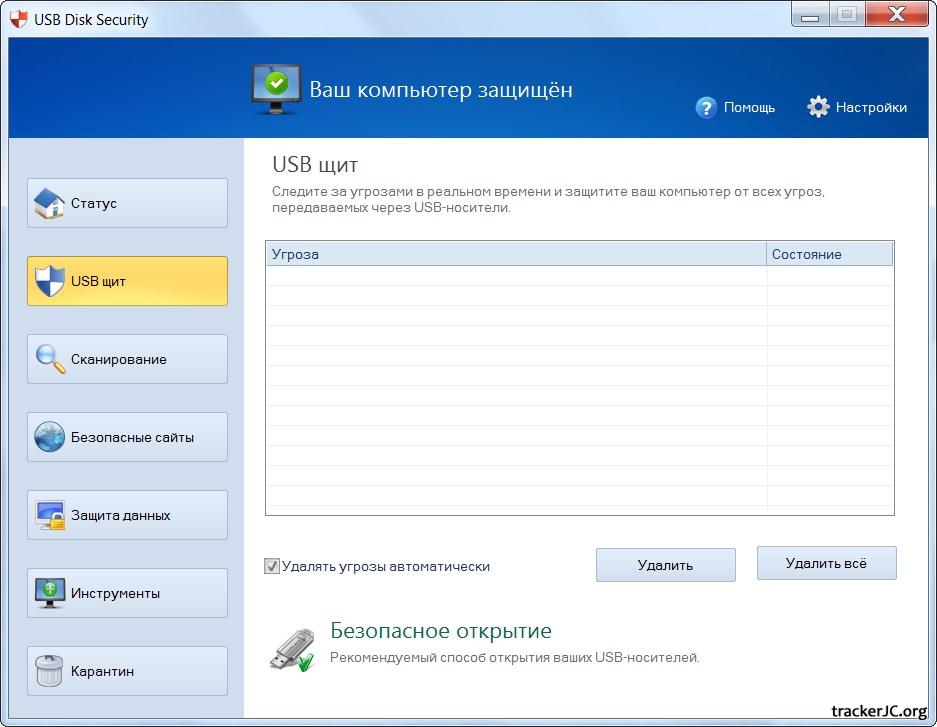Click the padlock monitor icon for Защита данных
Viewport: 937px width, 727px height.
(x=49, y=515)
